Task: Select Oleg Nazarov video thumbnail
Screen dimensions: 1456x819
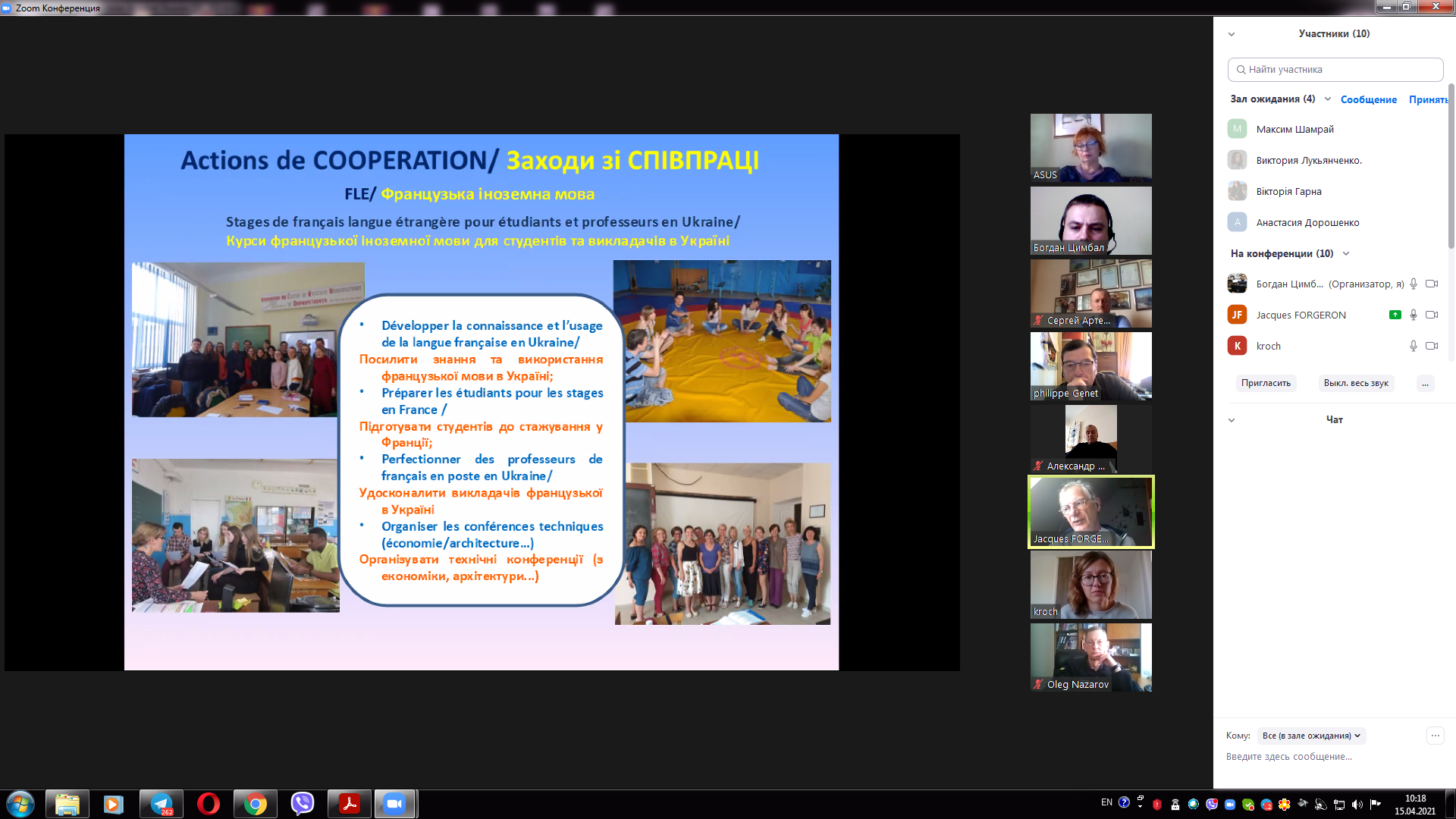Action: (x=1090, y=657)
